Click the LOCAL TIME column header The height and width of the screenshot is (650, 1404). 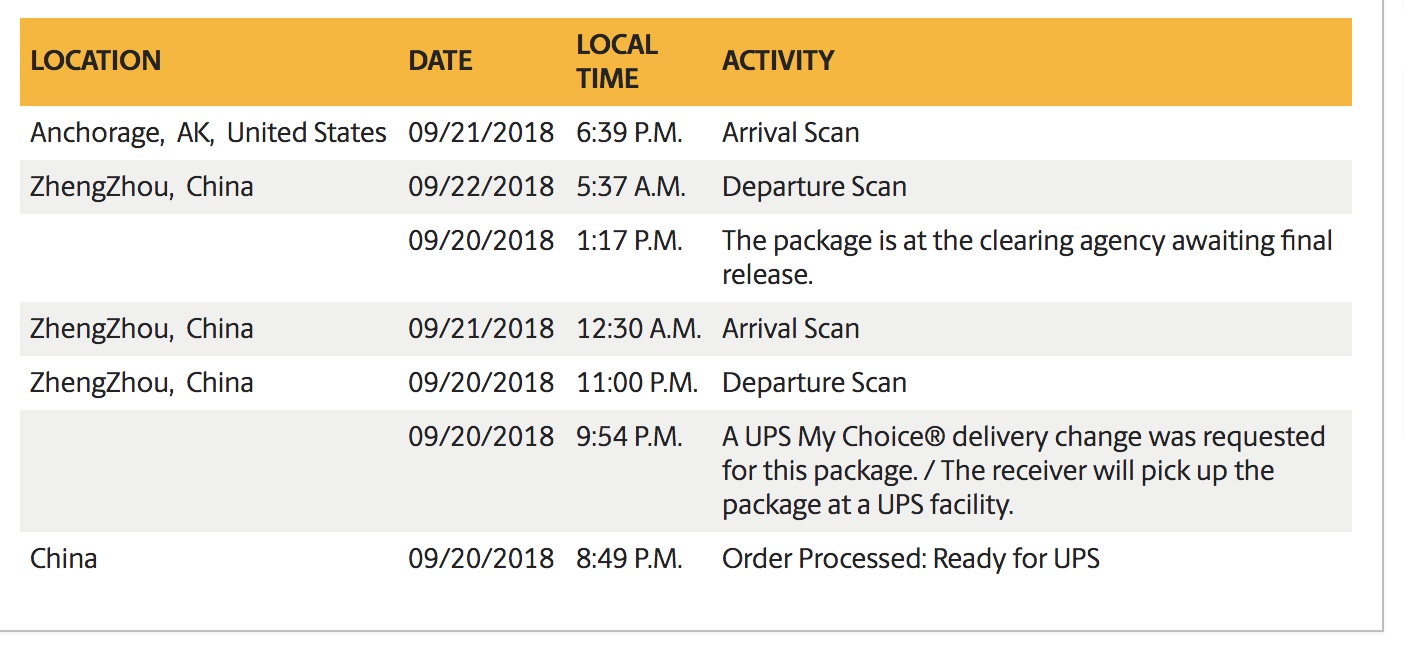tap(617, 61)
